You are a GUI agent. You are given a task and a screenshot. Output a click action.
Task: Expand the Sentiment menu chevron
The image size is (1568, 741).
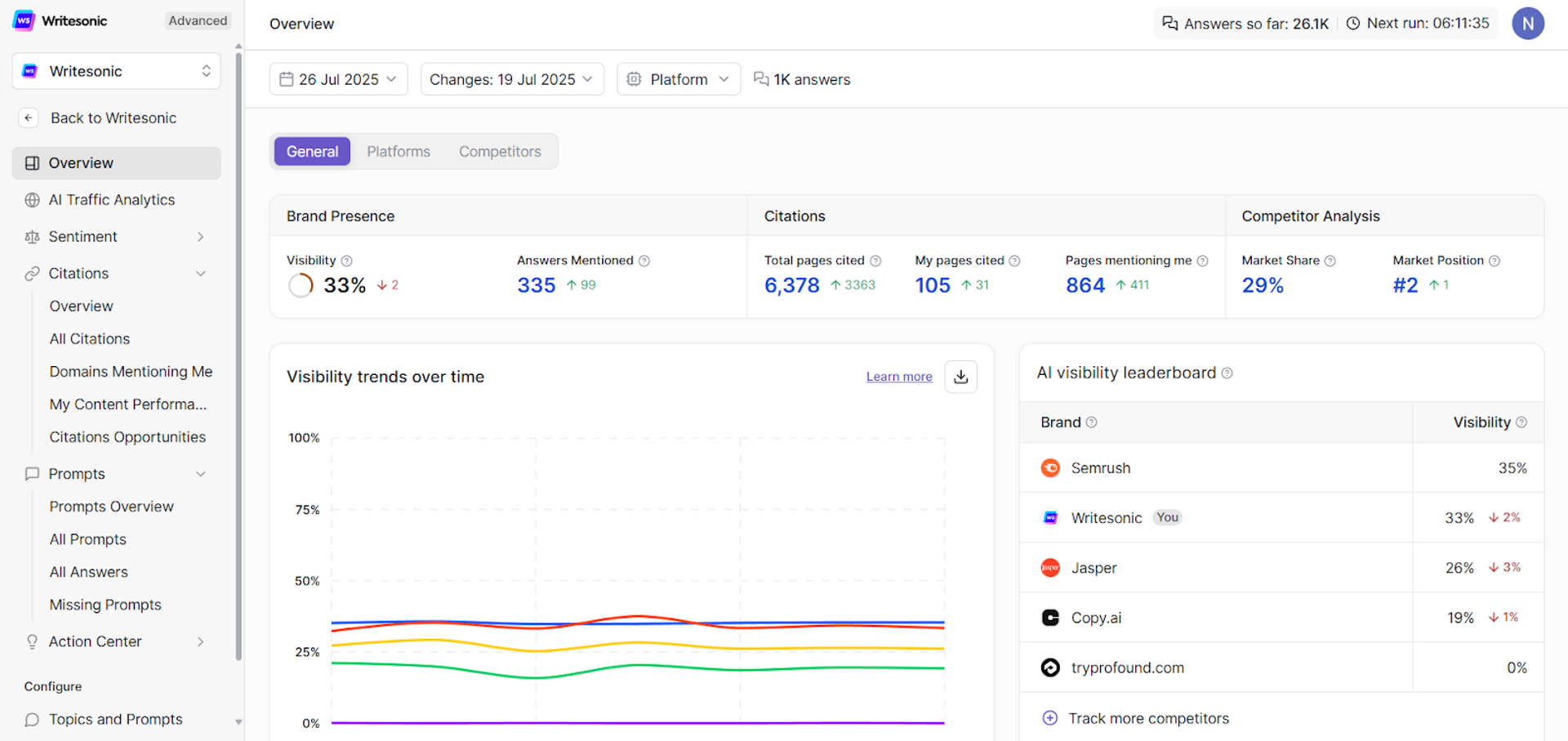[x=200, y=237]
